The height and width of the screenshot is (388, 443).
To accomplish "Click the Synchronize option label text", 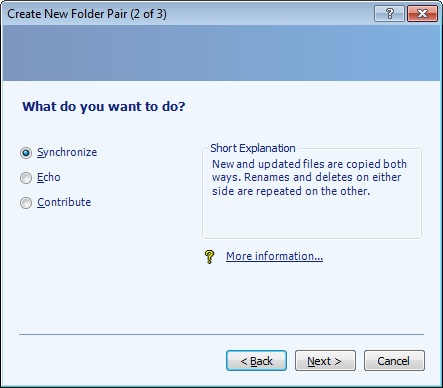I will coord(67,152).
